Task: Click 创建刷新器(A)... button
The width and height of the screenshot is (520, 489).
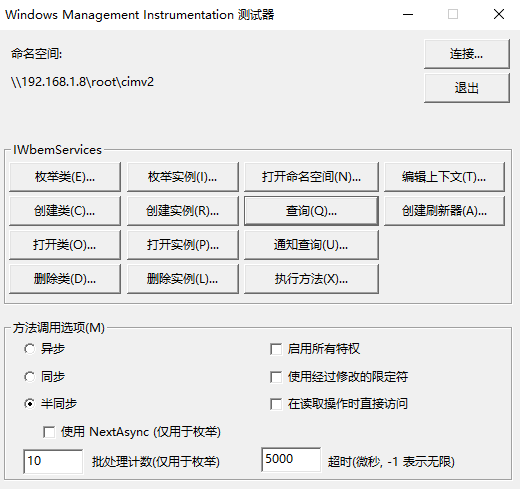Action: [444, 211]
